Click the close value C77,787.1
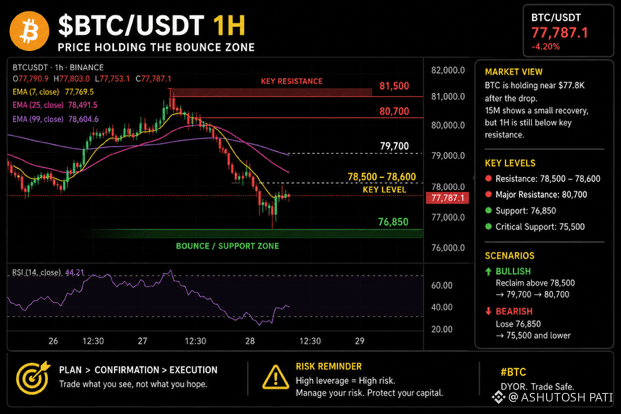 pos(153,79)
